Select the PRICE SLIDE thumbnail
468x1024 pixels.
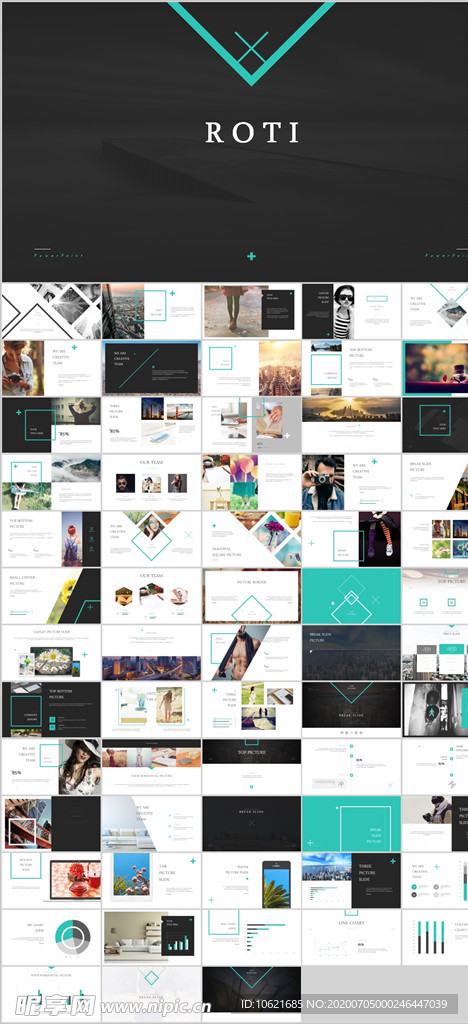click(x=435, y=652)
